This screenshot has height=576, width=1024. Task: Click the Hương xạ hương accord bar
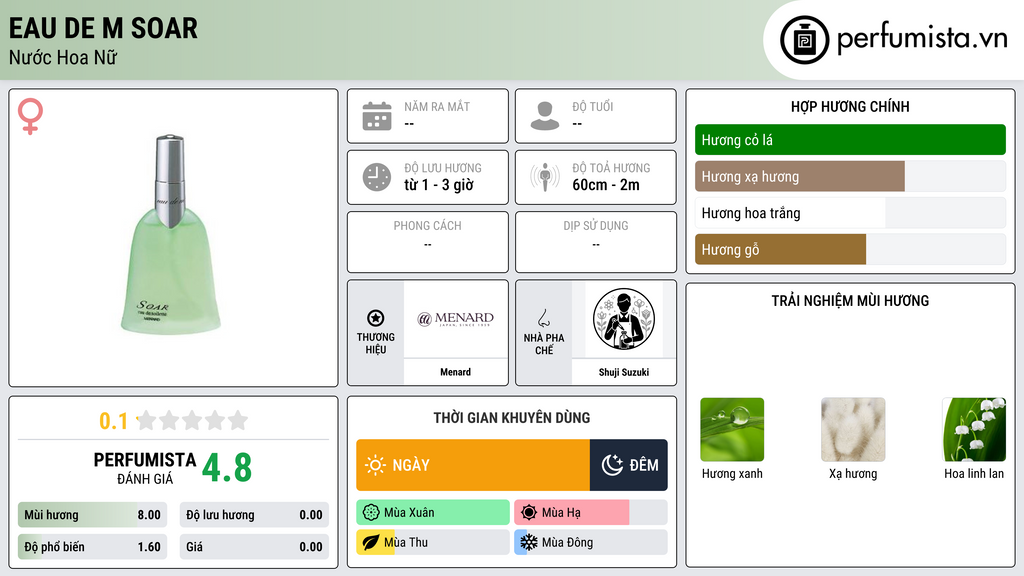(850, 176)
